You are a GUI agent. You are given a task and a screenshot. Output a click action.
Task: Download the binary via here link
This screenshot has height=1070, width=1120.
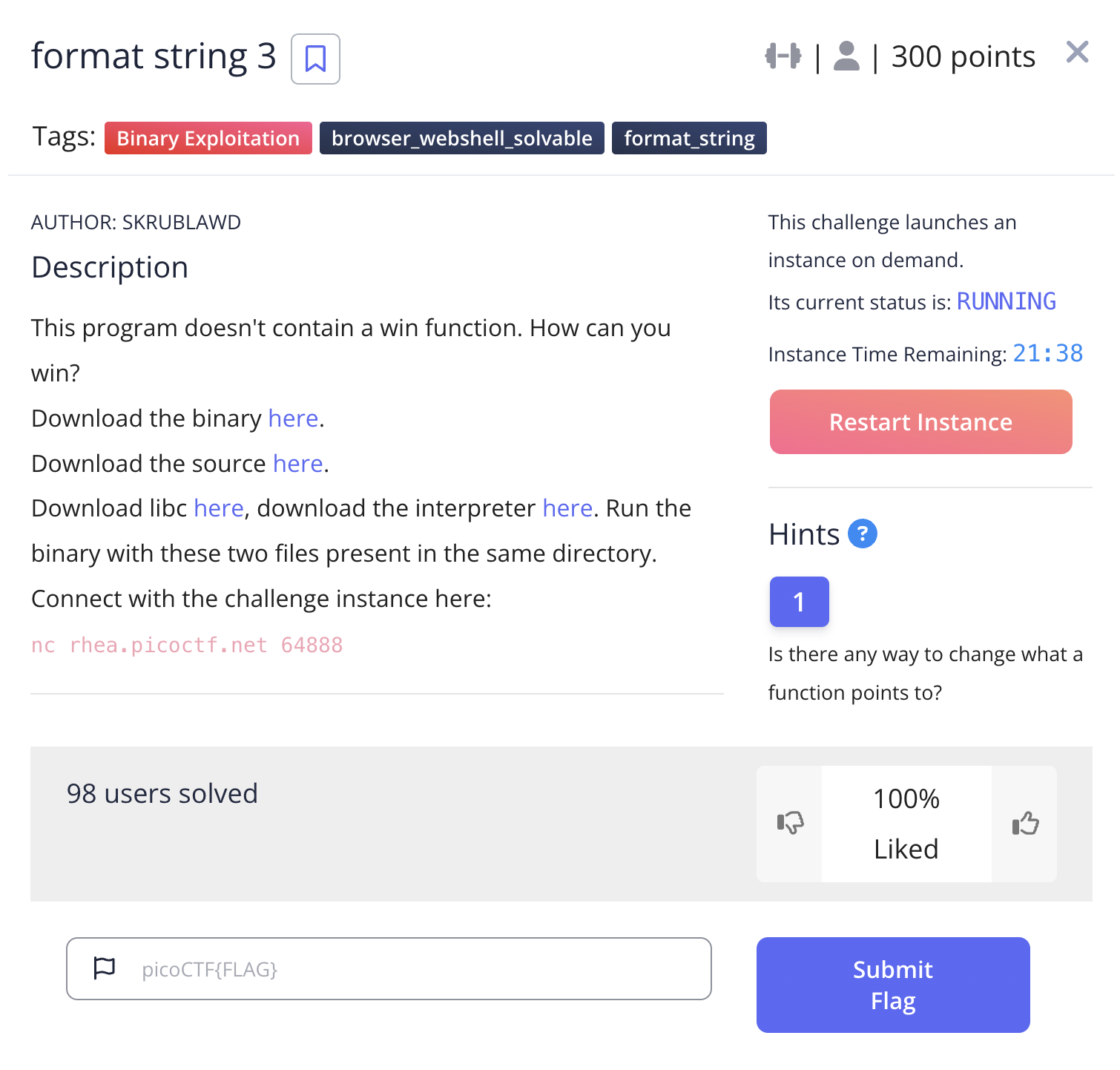coord(293,419)
